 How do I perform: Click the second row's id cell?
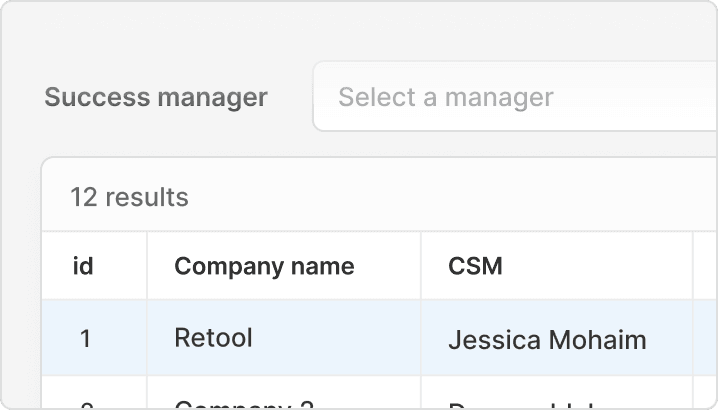pos(85,402)
